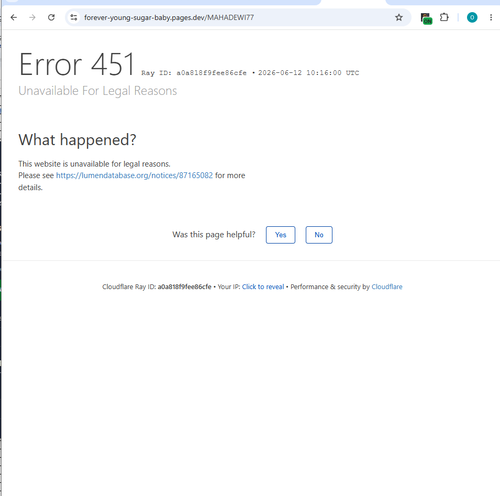
Task: Click the Ray ID text near heading
Action: coord(194,73)
